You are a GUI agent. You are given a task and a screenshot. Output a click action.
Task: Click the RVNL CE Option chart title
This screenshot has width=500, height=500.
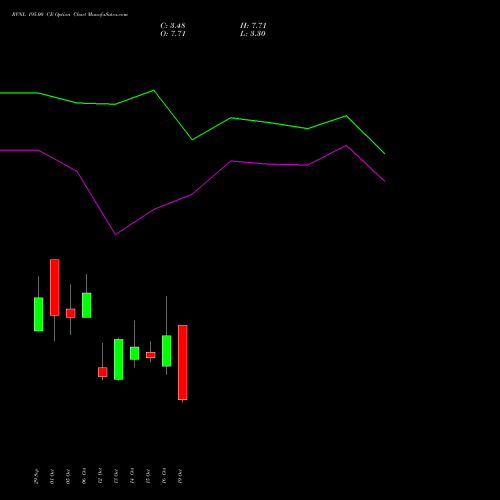70,15
